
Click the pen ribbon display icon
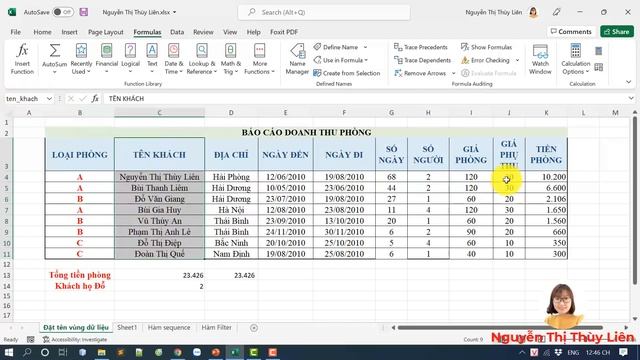pyautogui.click(x=556, y=12)
